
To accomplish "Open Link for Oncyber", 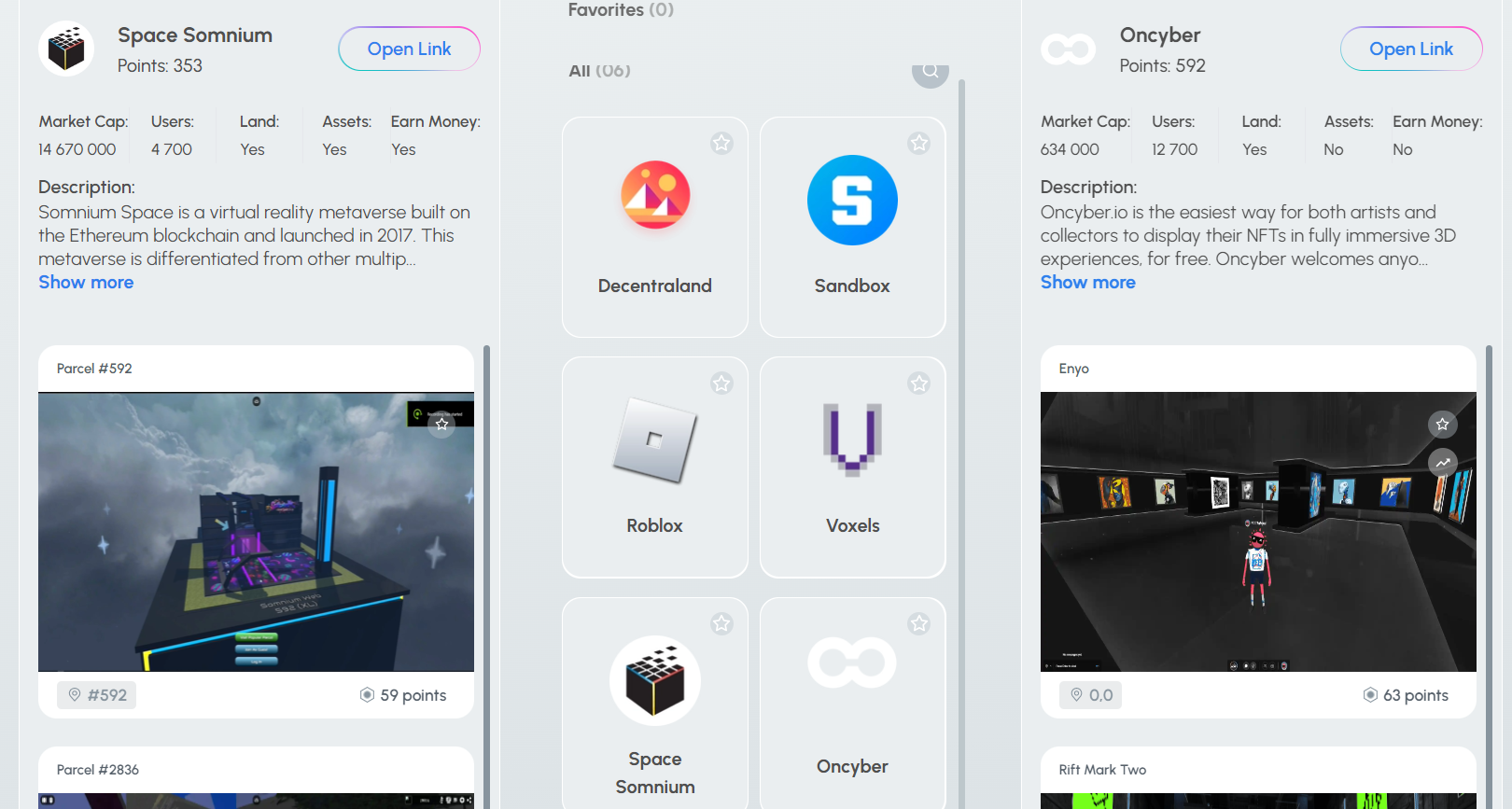I will click(1411, 49).
